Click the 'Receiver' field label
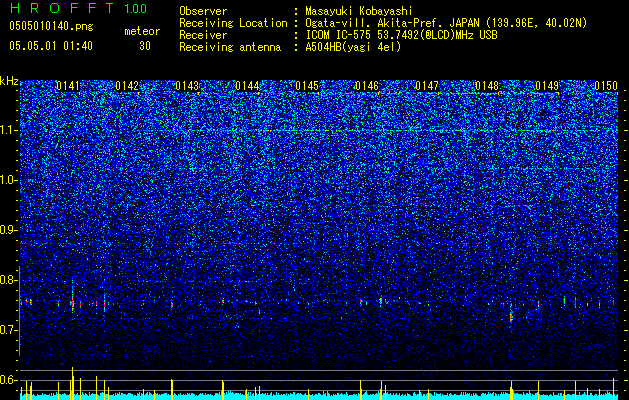The width and height of the screenshot is (629, 400). [203, 35]
